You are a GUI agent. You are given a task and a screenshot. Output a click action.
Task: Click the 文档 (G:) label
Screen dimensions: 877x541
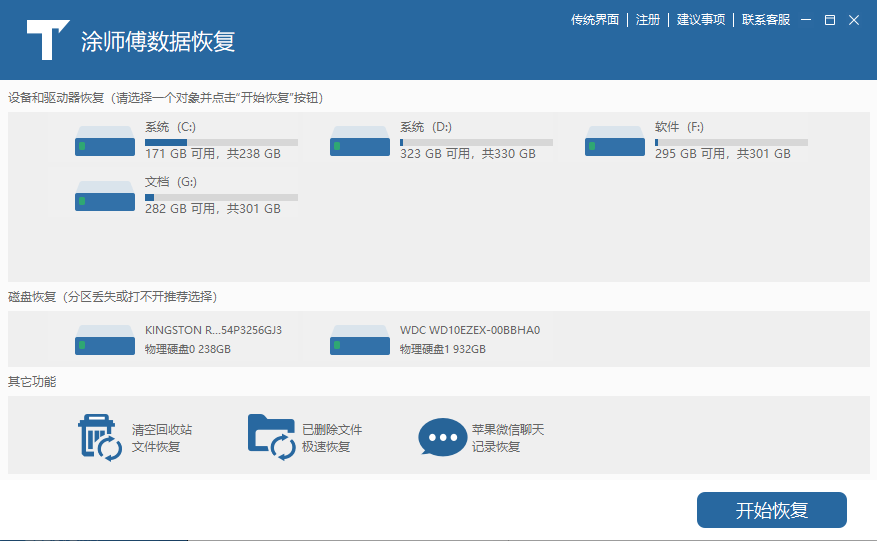(171, 182)
